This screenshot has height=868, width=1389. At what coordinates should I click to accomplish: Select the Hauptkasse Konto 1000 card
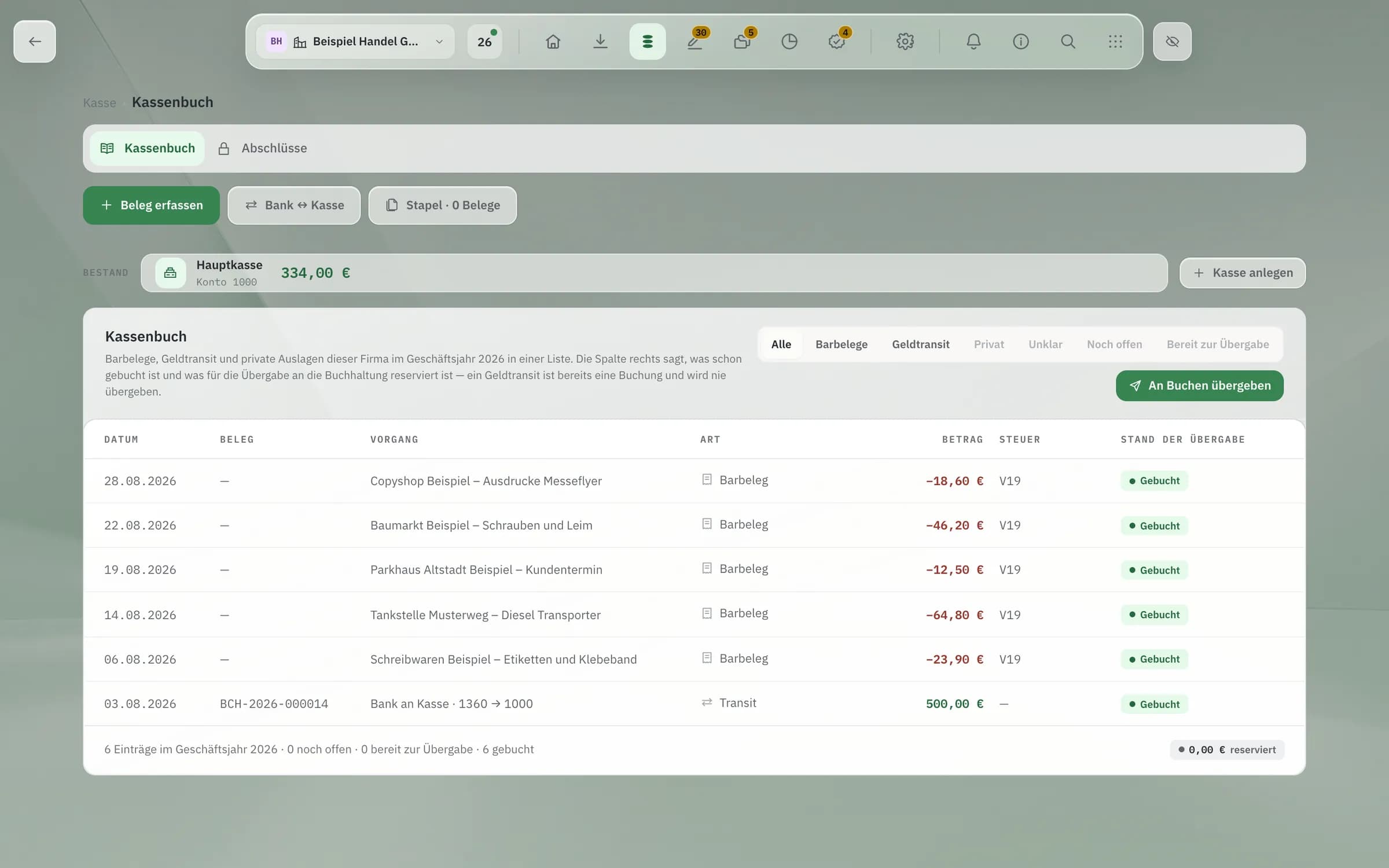point(654,273)
